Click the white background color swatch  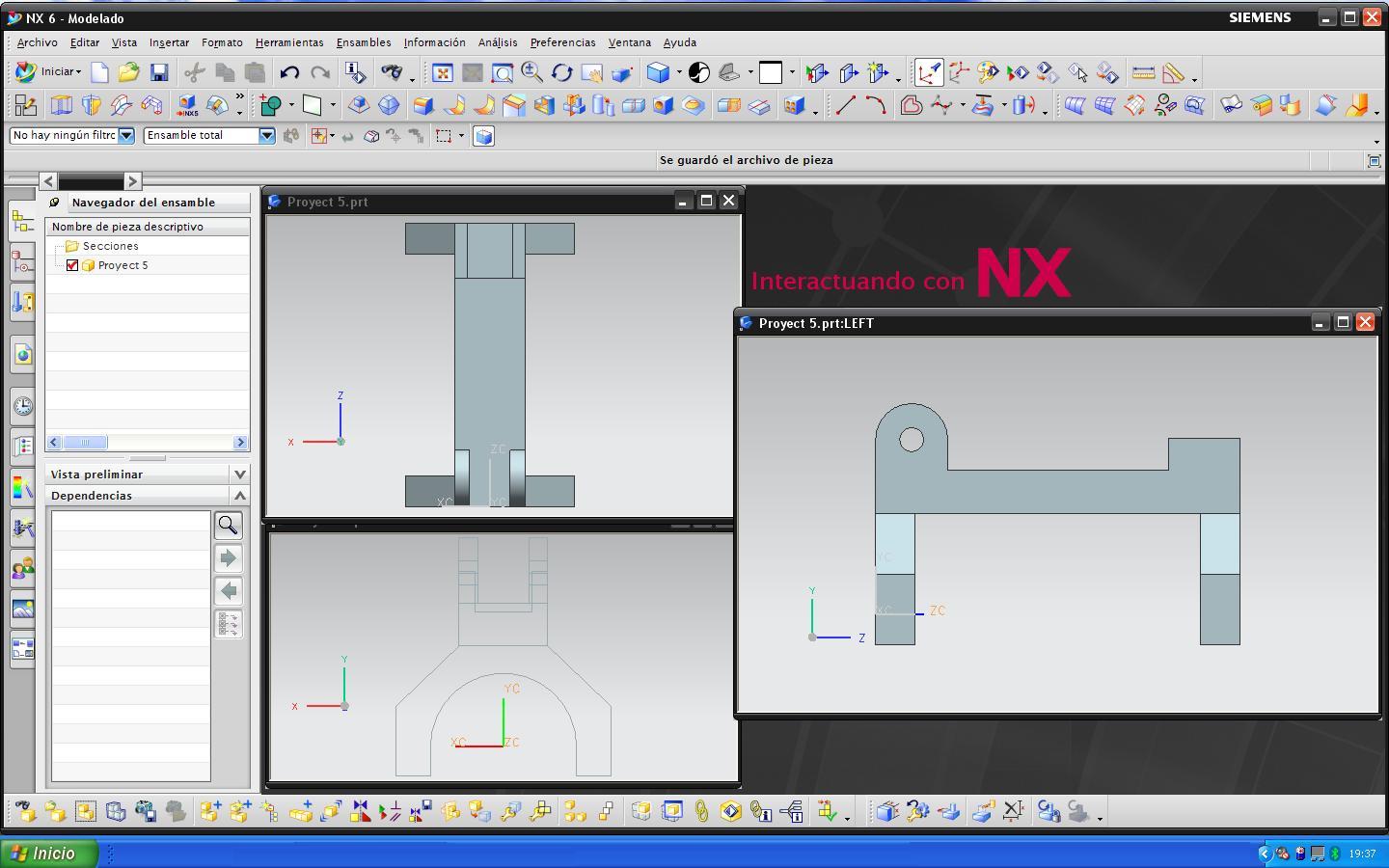[771, 72]
